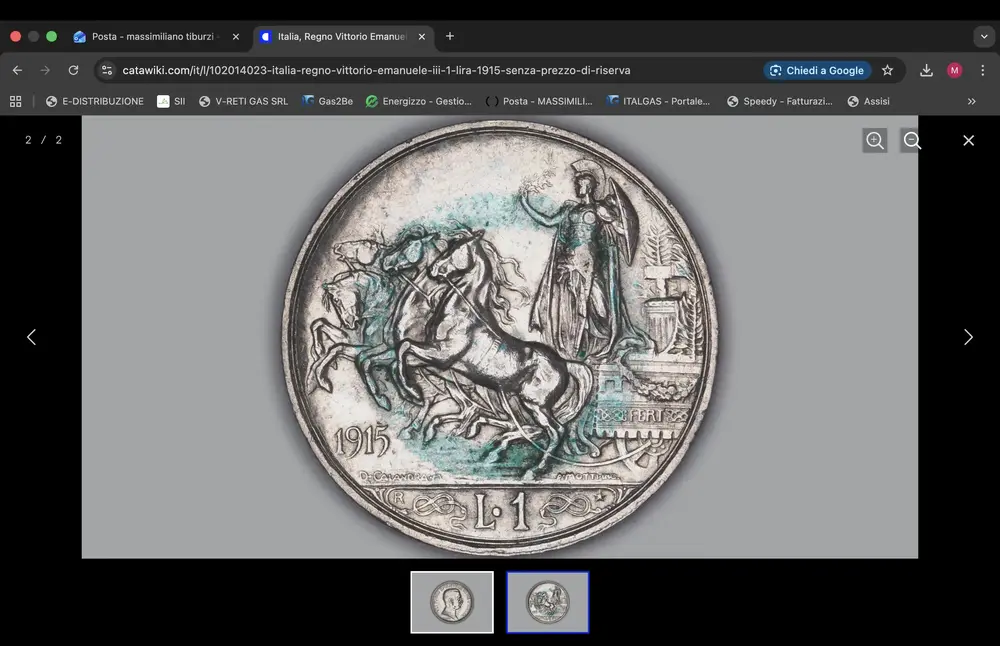1000x646 pixels.
Task: Reload the current page
Action: [72, 70]
